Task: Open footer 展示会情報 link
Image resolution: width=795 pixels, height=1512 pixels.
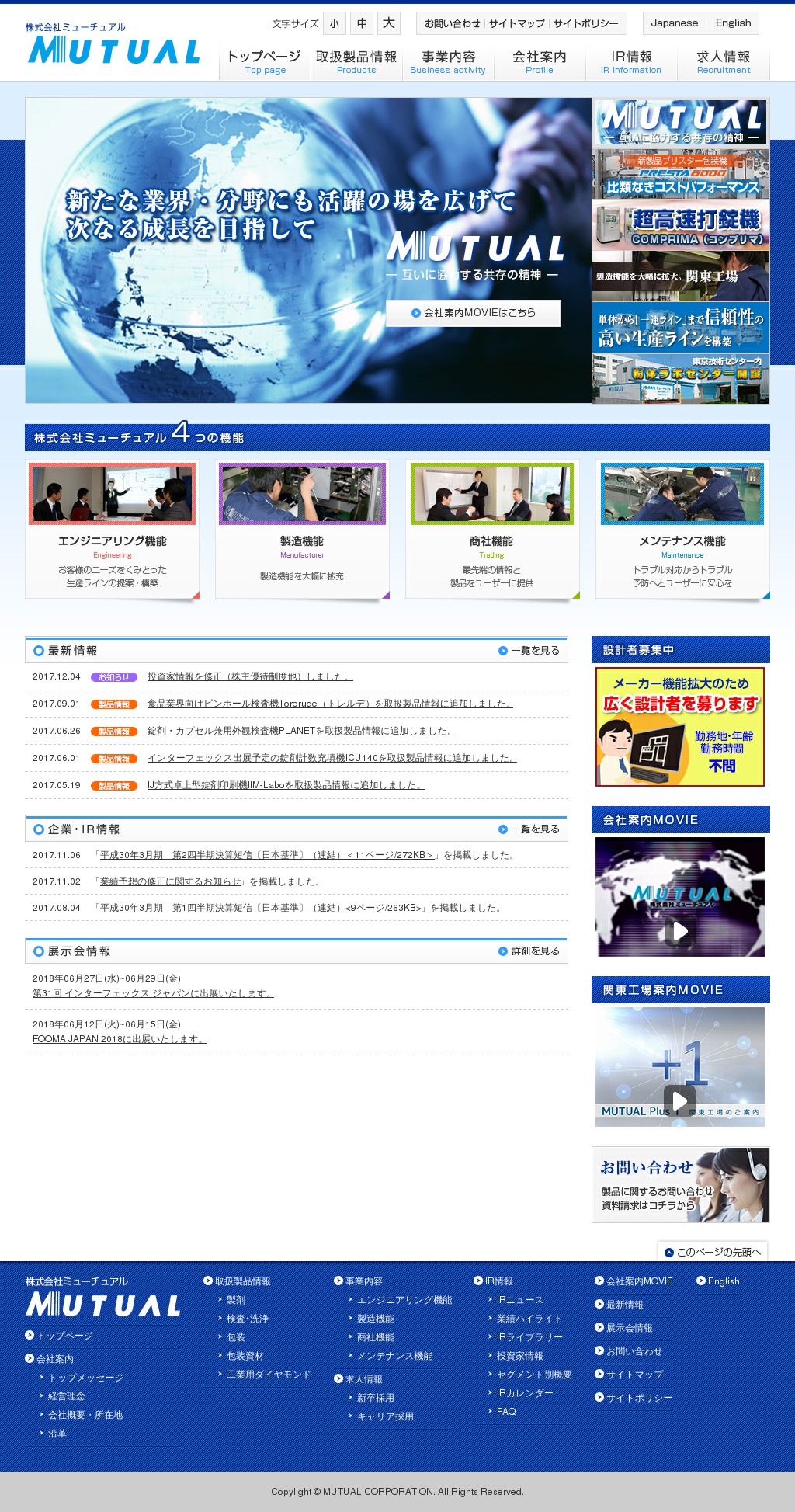Action: coord(624,1328)
